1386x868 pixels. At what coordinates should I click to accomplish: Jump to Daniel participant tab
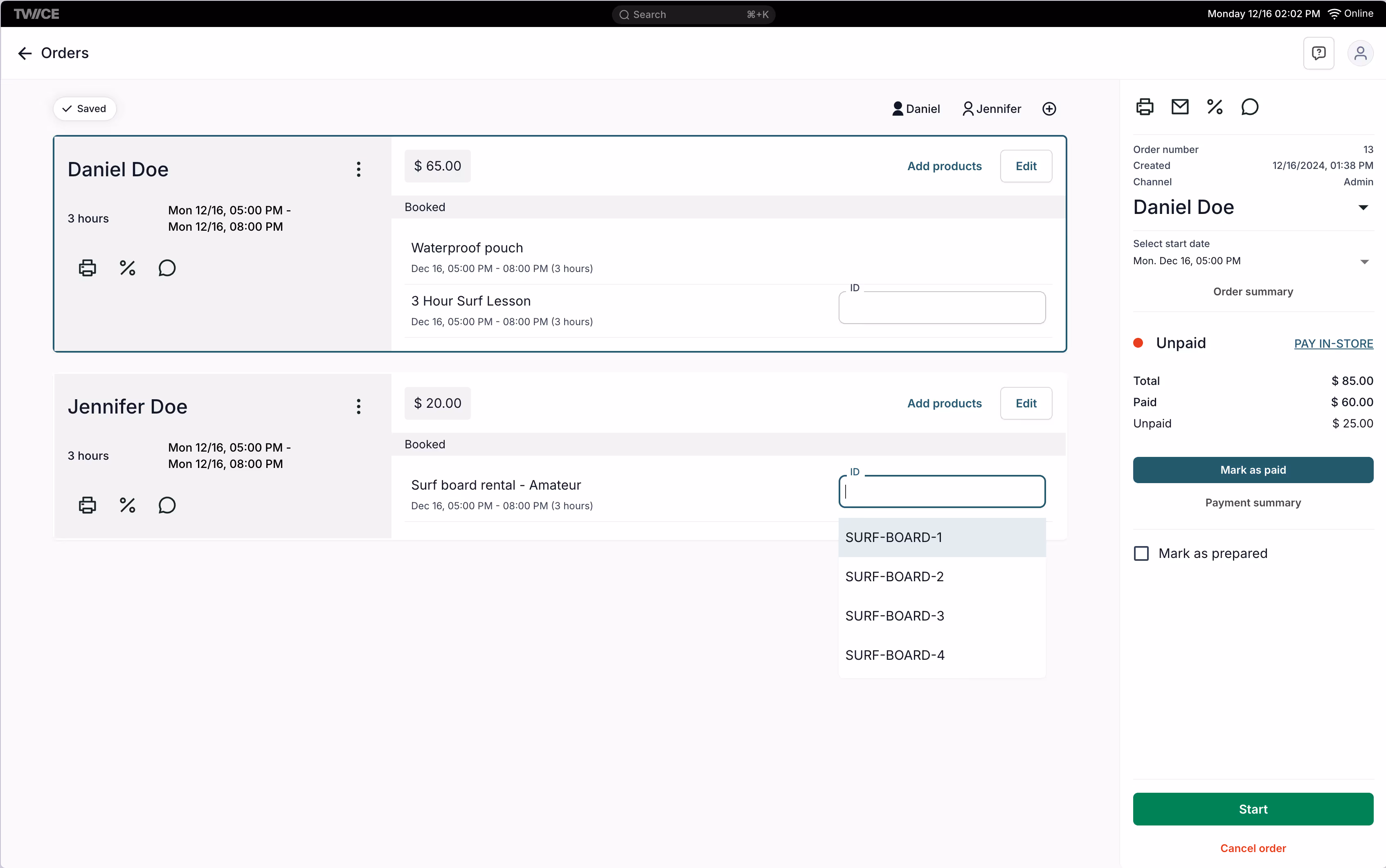coord(916,109)
